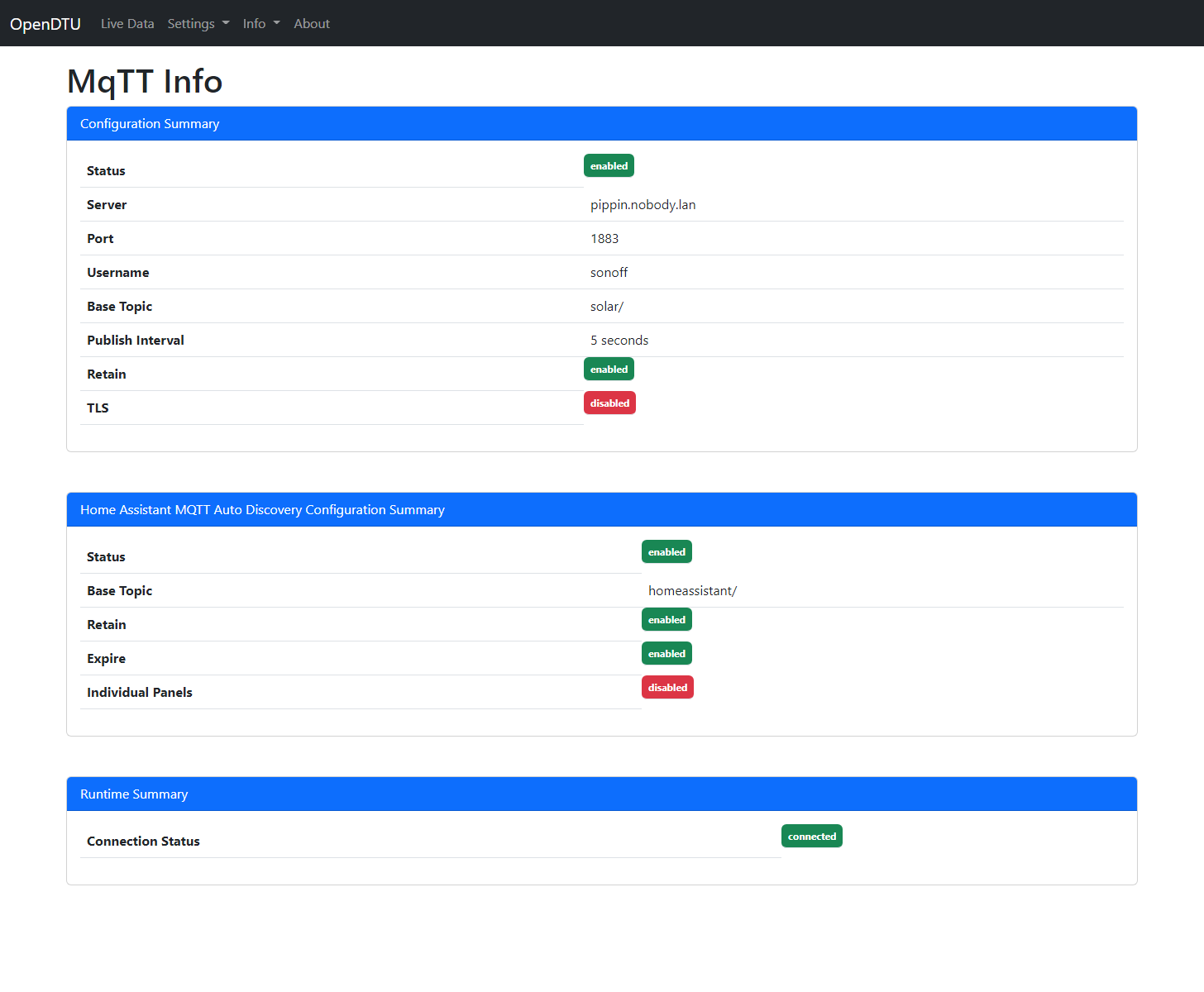Image resolution: width=1204 pixels, height=992 pixels.
Task: Click the green connected status badge
Action: click(x=811, y=837)
